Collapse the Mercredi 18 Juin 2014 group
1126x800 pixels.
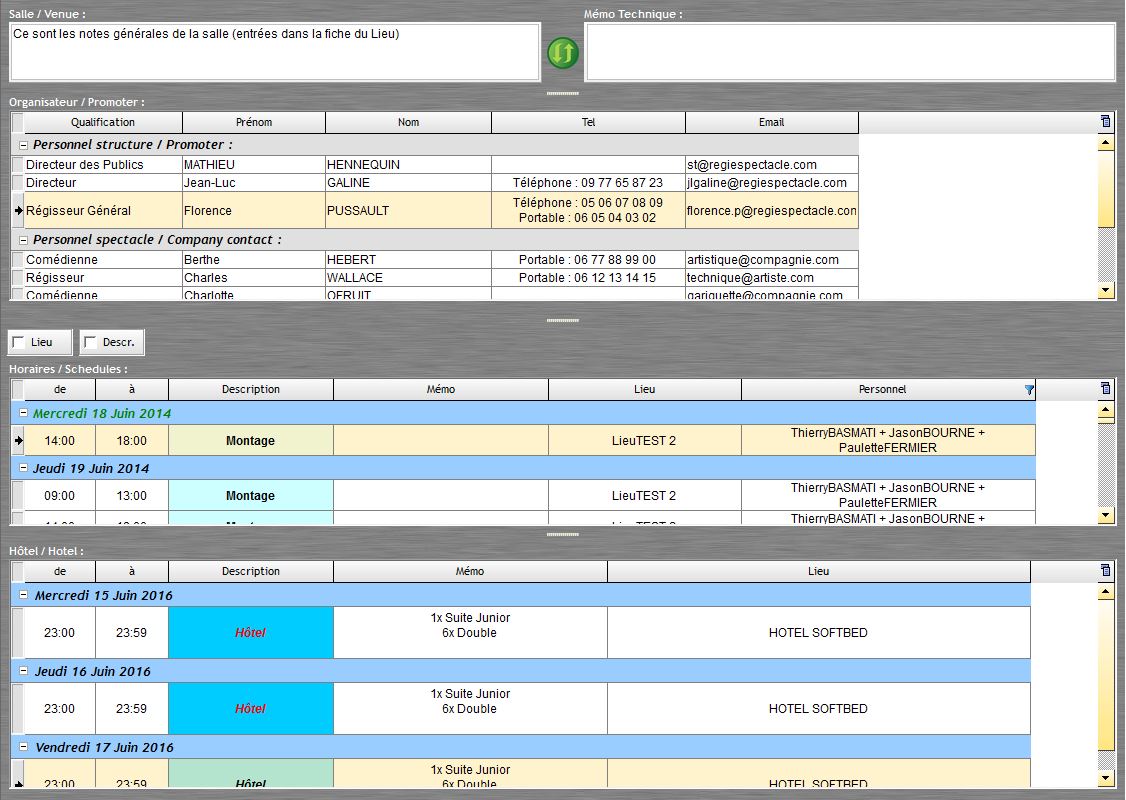(23, 413)
